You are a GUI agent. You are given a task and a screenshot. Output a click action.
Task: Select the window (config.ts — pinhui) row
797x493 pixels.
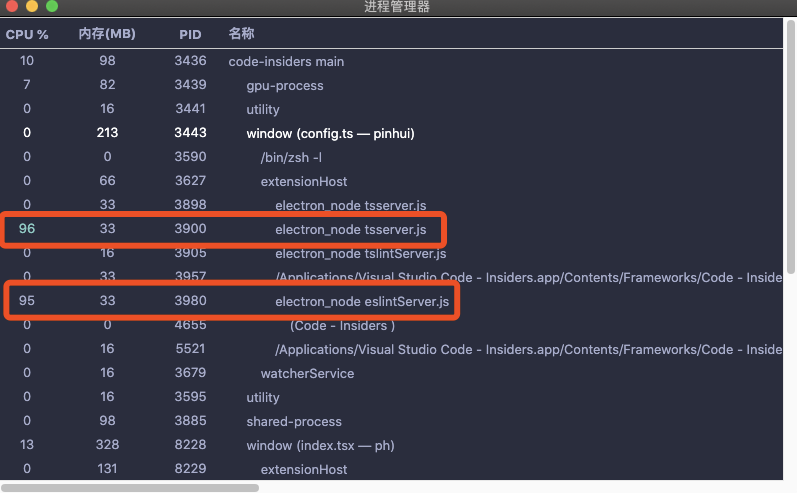pyautogui.click(x=391, y=133)
